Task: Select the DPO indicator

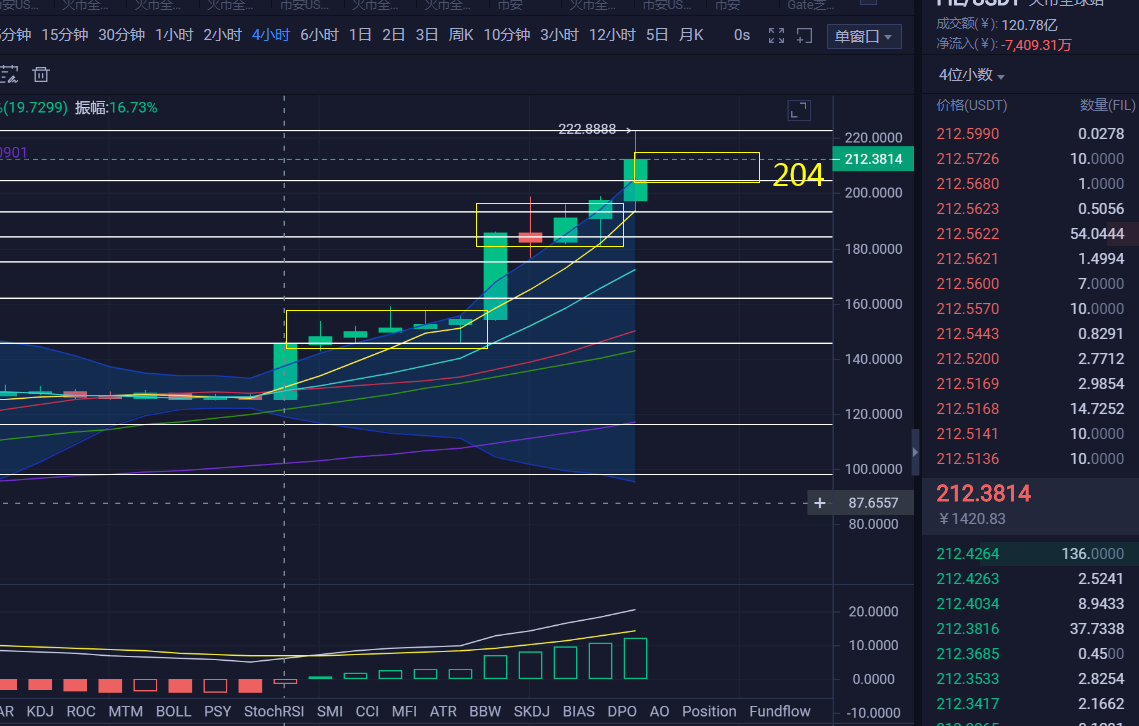Action: click(x=622, y=711)
